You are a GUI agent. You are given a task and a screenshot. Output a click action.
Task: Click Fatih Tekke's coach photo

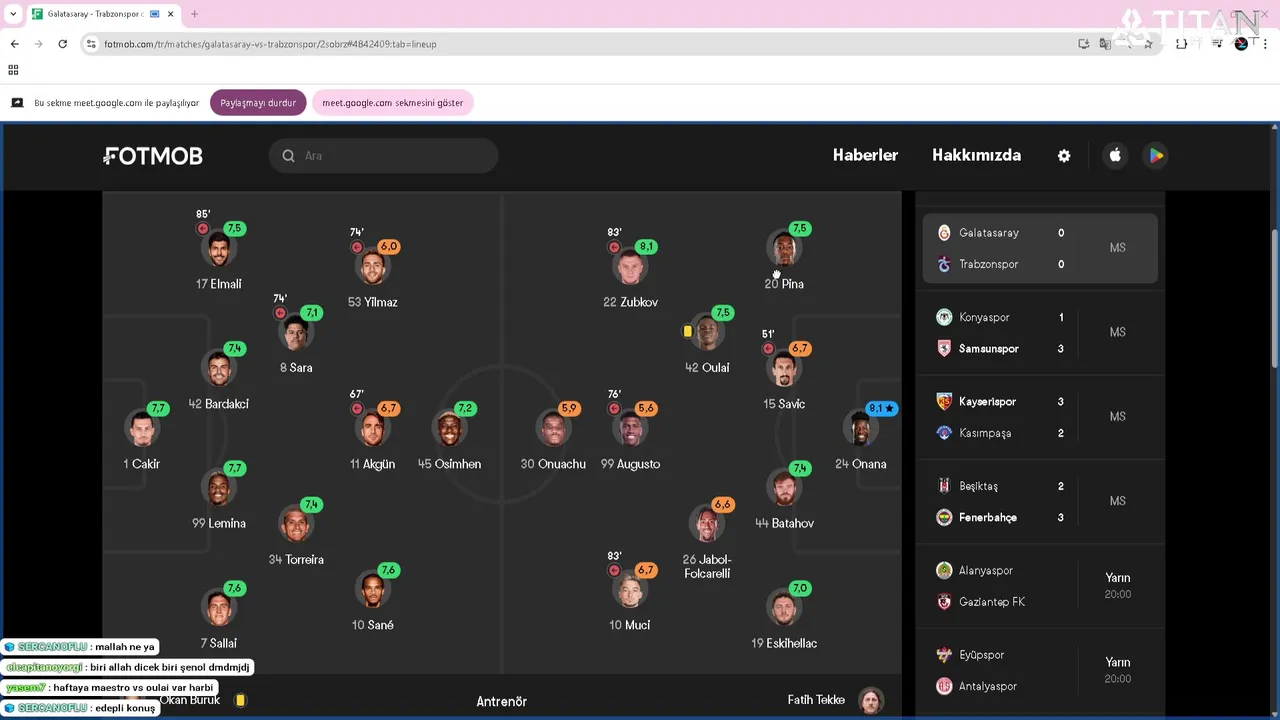871,700
